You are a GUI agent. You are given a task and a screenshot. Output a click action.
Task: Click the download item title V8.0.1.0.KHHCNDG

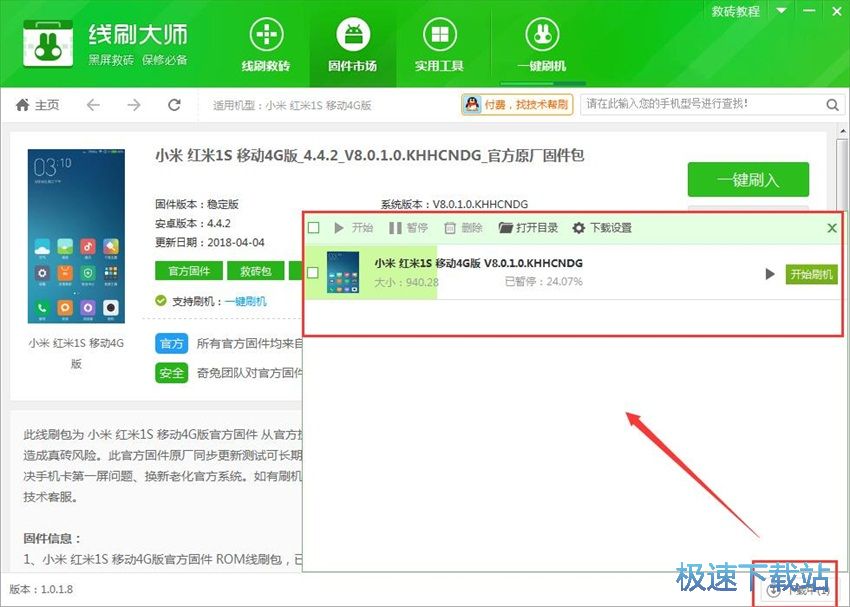point(479,263)
